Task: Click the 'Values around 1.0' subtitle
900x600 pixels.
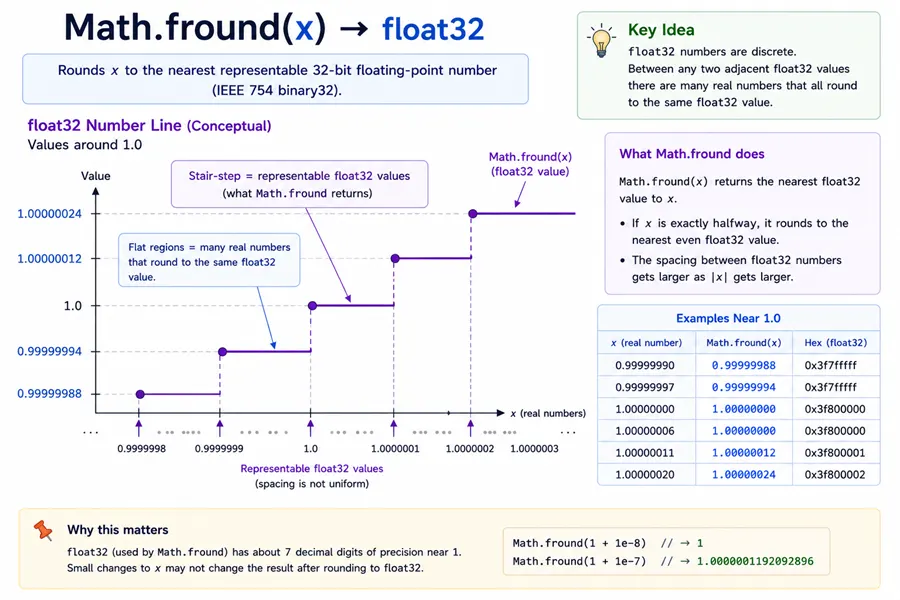Action: pos(84,145)
